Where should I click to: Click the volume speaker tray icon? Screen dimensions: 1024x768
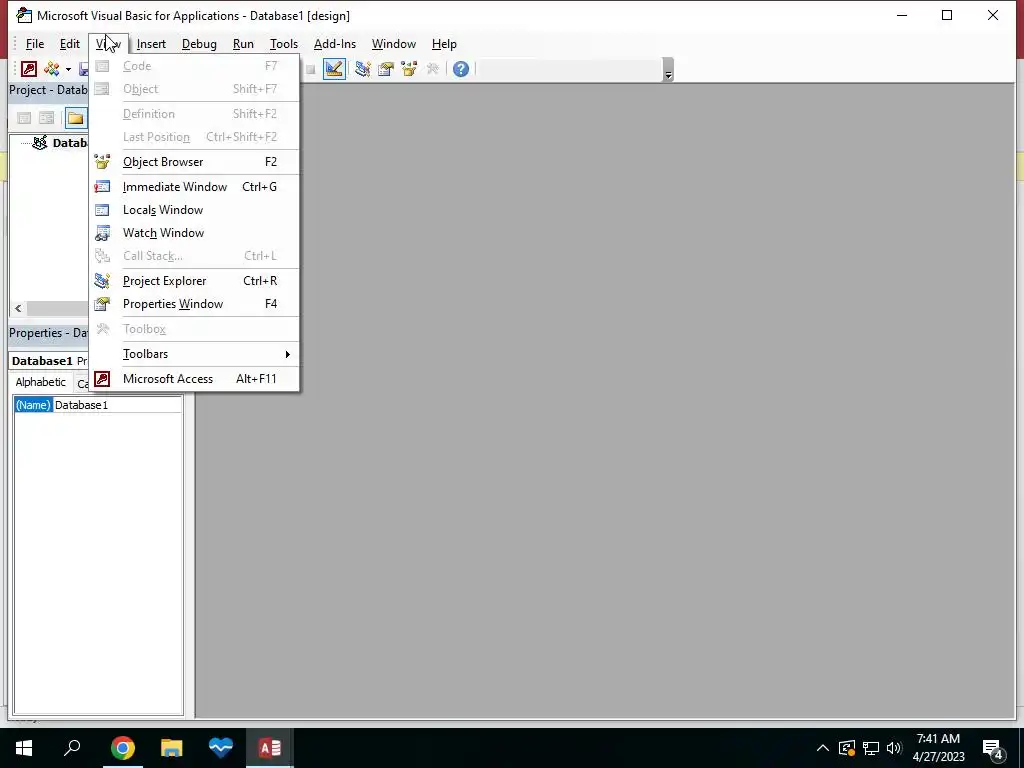point(895,748)
